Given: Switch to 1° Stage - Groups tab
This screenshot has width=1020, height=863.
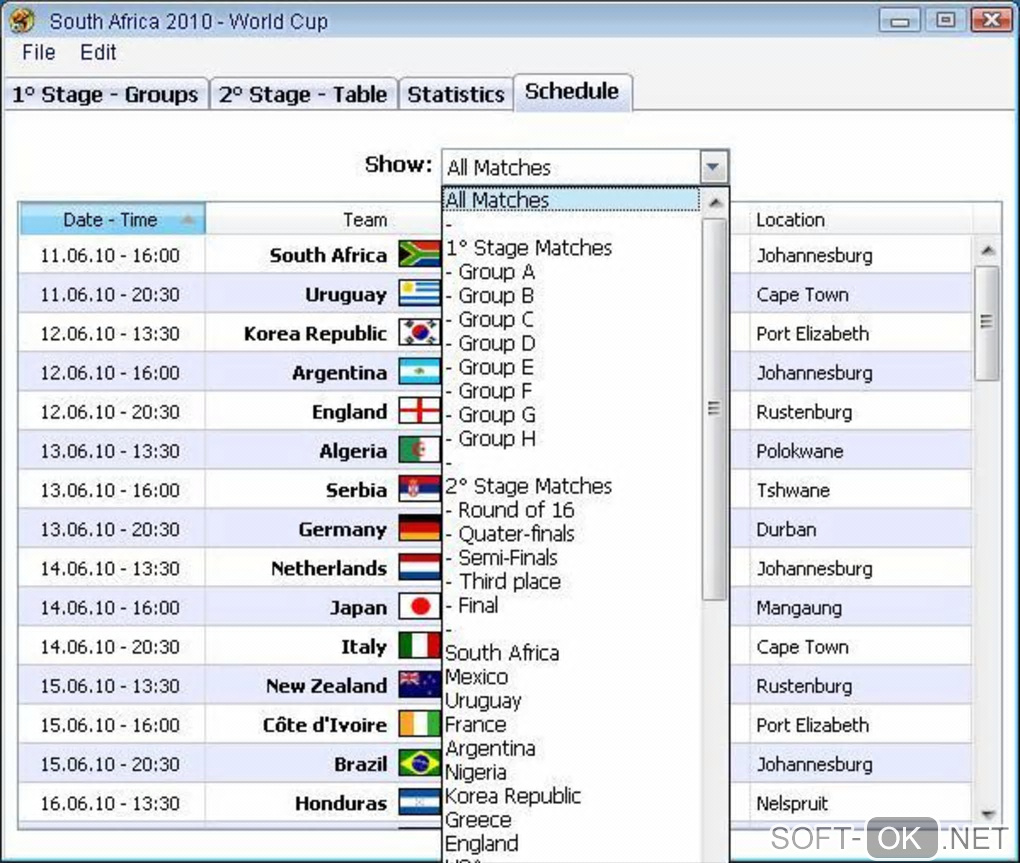Looking at the screenshot, I should click(105, 94).
